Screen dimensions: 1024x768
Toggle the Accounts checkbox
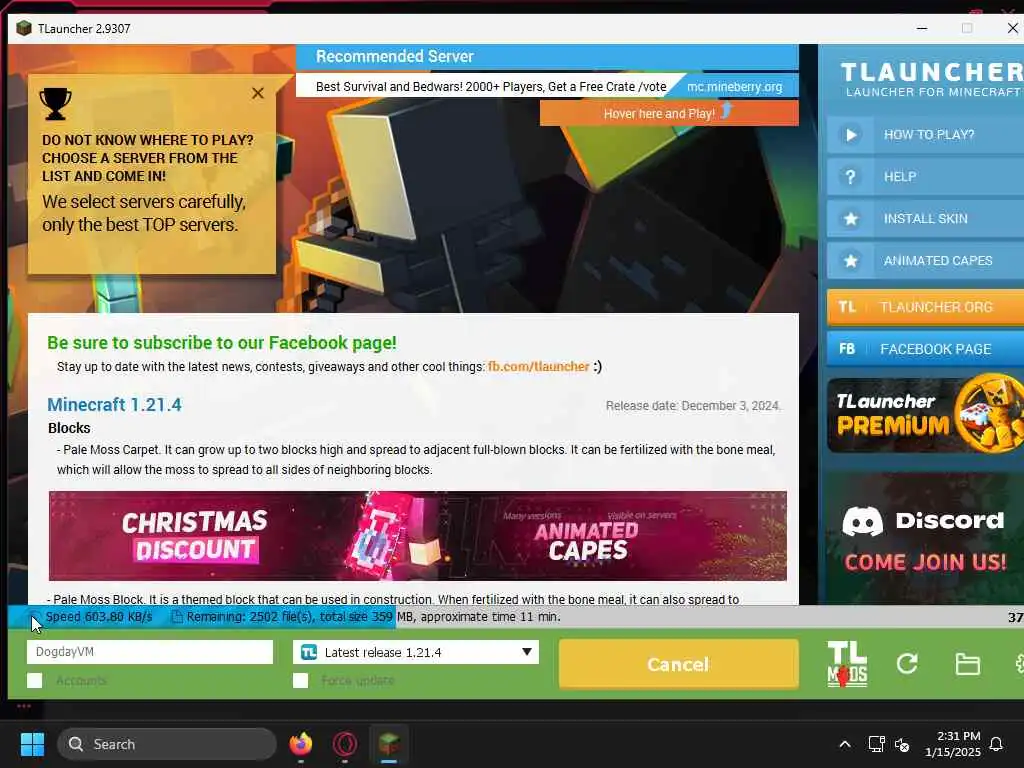point(35,680)
